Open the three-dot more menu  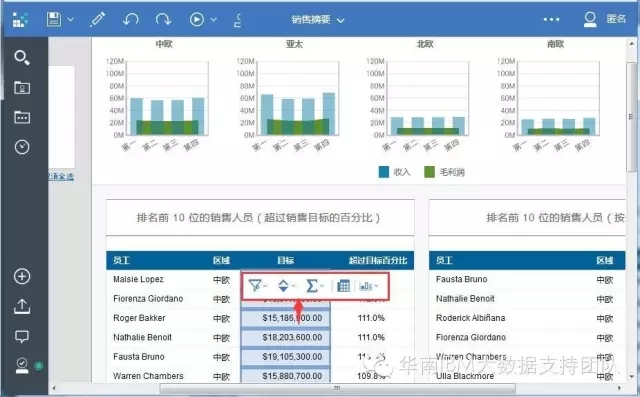(551, 19)
